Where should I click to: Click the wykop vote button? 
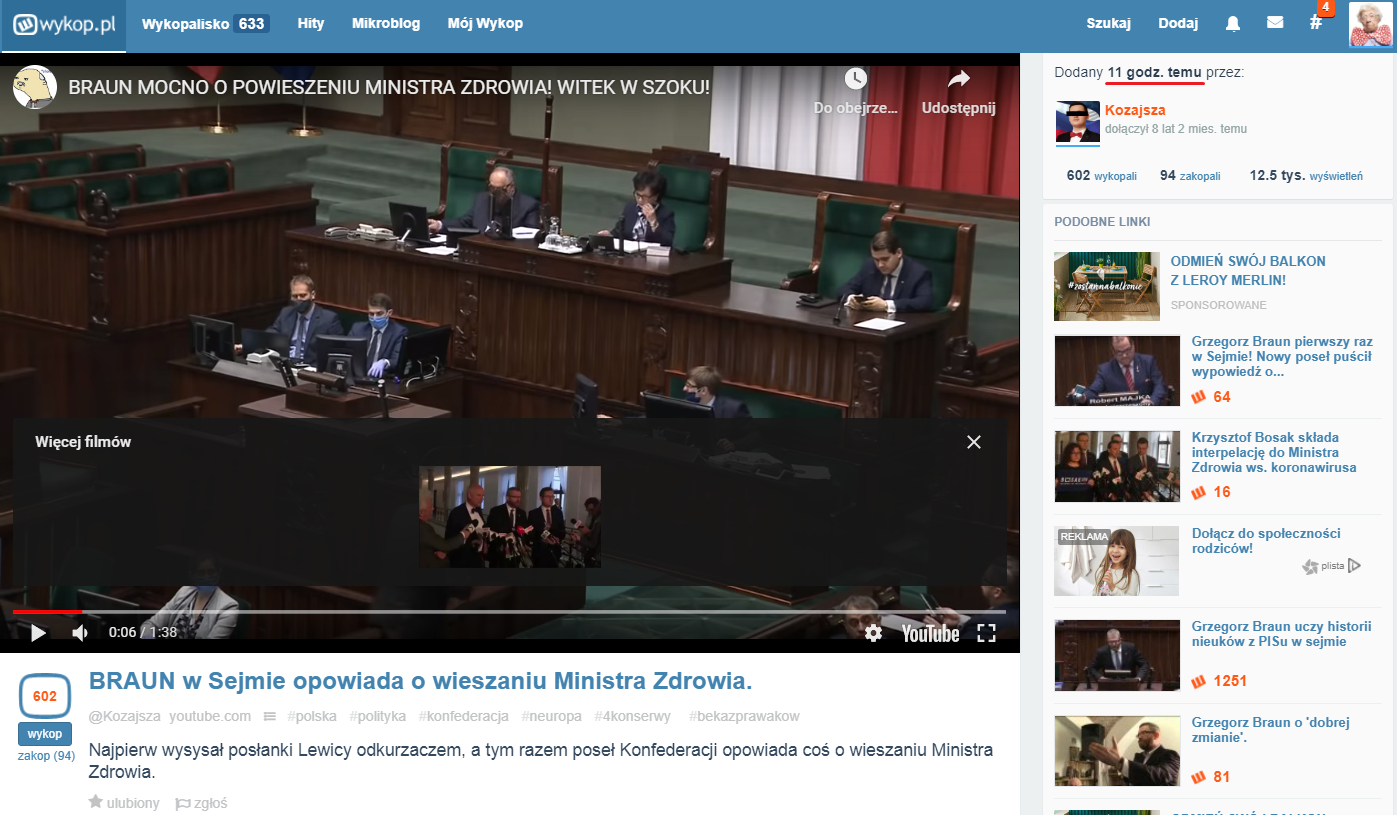pos(45,733)
